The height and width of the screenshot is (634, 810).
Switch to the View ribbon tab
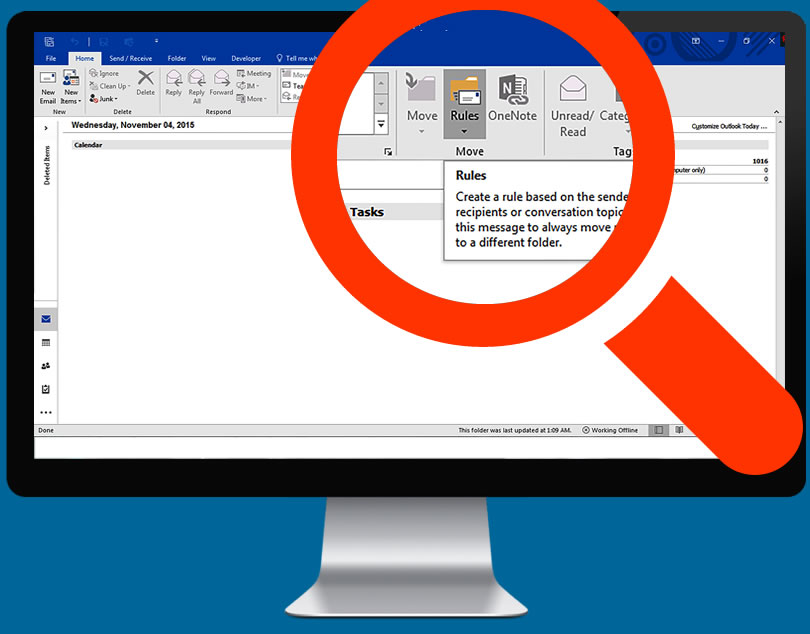point(208,59)
